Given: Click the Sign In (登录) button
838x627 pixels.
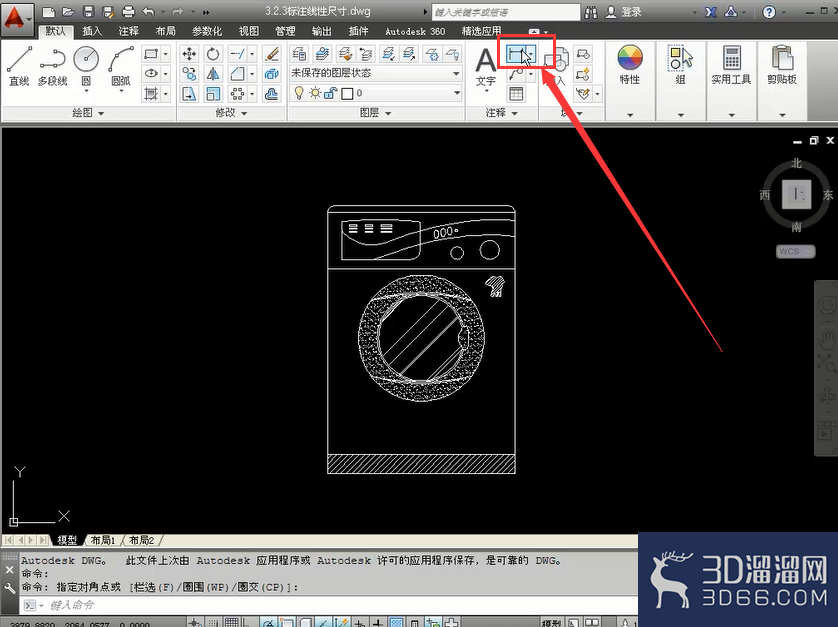Looking at the screenshot, I should click(623, 12).
